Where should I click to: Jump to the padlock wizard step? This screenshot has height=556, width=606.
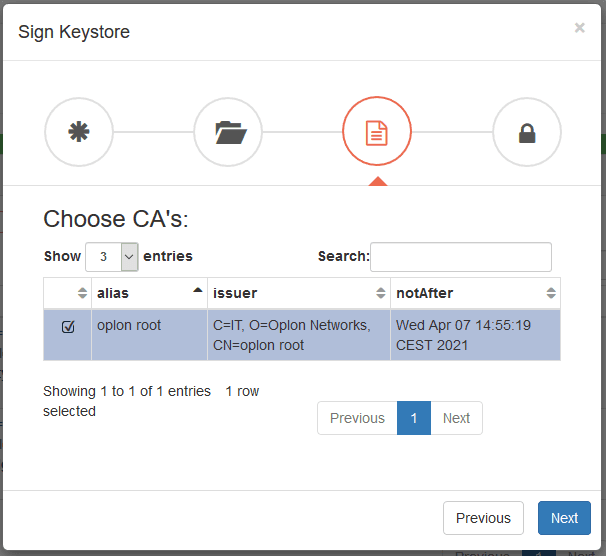click(527, 132)
